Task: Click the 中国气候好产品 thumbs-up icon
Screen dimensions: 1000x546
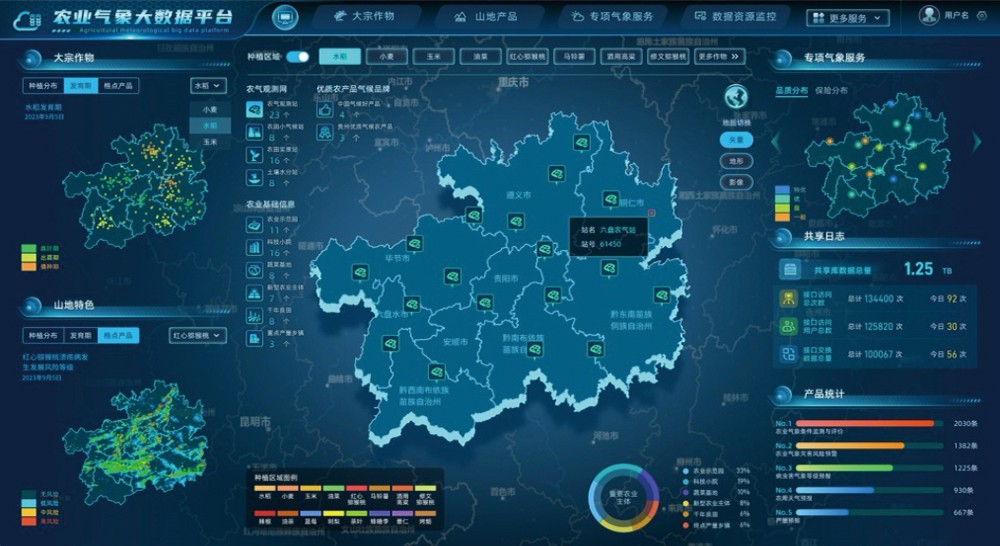Action: tap(325, 110)
